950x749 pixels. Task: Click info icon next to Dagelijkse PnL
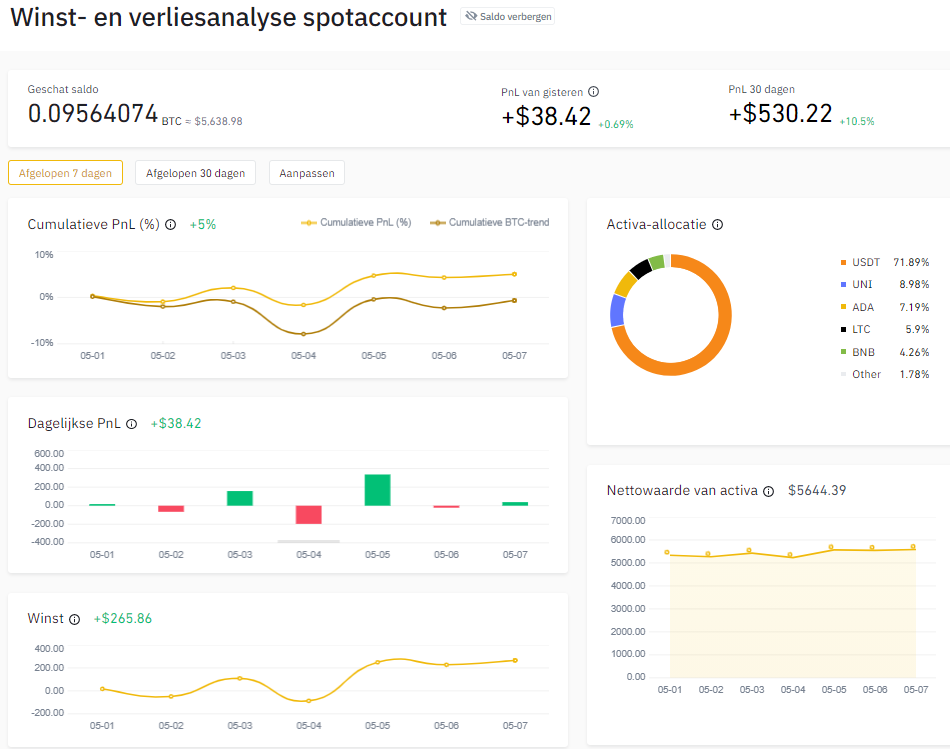coord(132,424)
